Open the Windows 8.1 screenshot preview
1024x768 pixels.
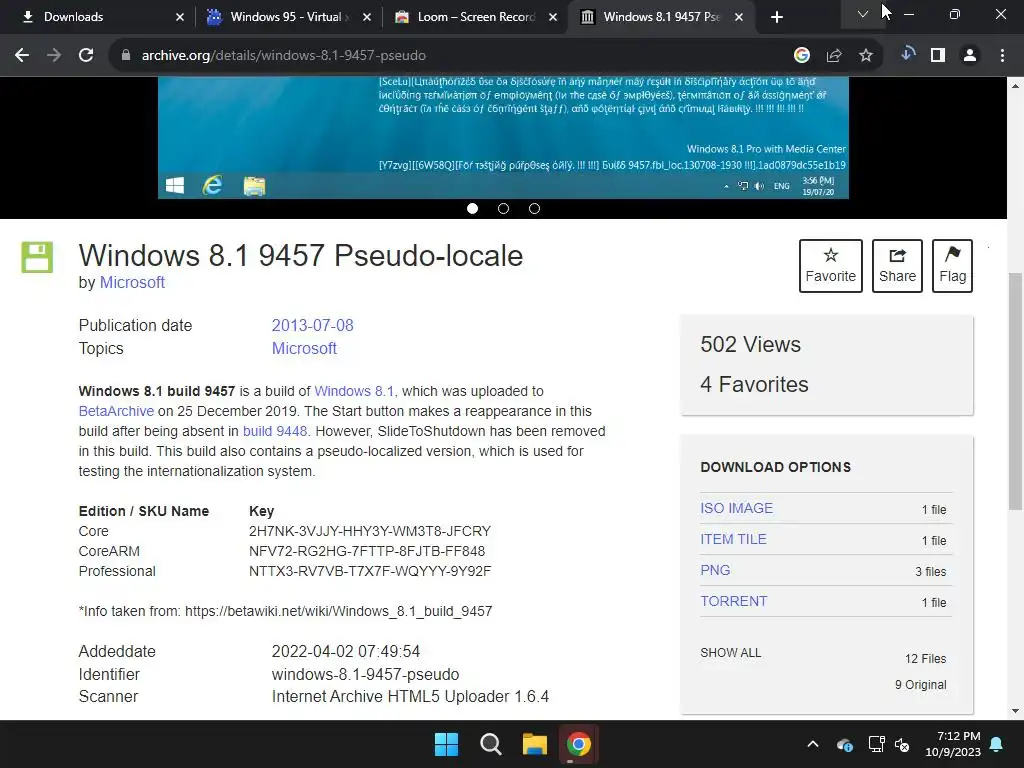(x=504, y=137)
